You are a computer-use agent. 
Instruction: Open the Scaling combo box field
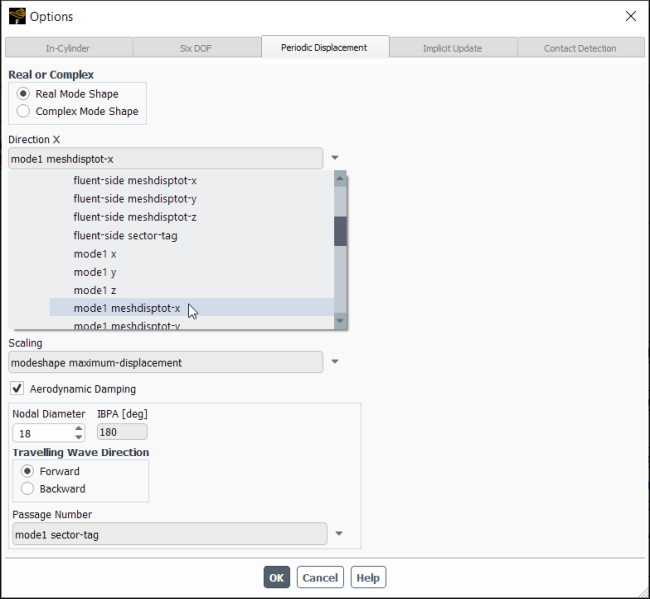[165, 362]
